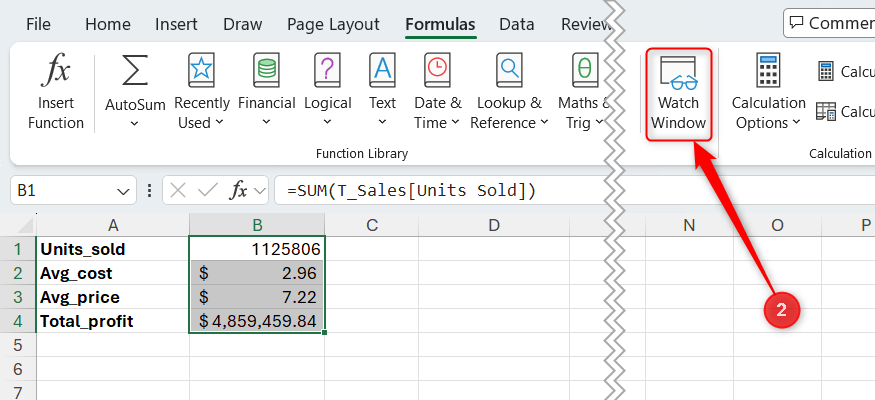Screen dimensions: 875x400
Task: Switch to the Review tab
Action: tap(585, 25)
